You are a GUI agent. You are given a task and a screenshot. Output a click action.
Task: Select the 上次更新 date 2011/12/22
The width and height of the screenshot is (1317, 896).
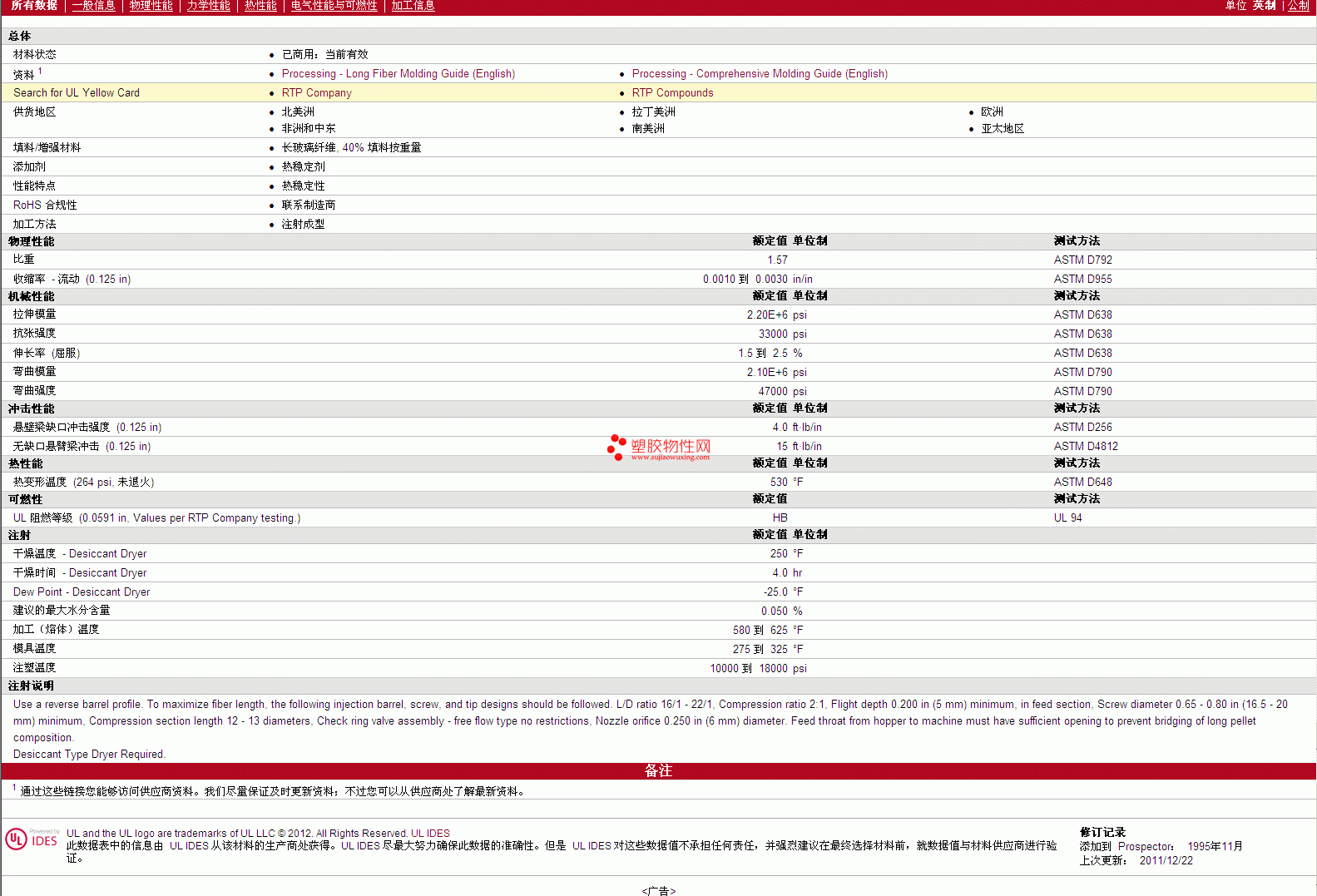[x=1166, y=861]
